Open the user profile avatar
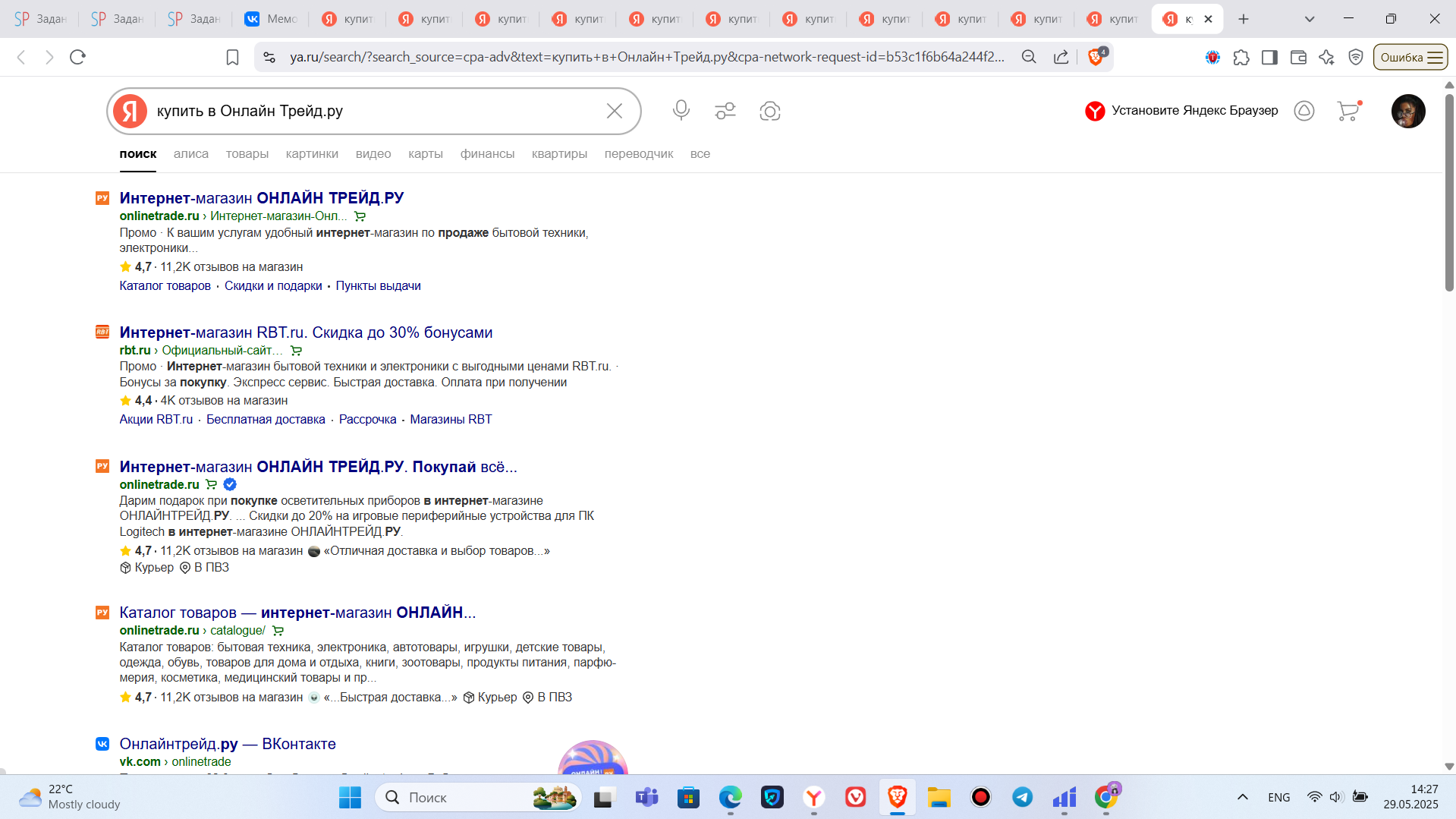The height and width of the screenshot is (819, 1456). coord(1408,111)
